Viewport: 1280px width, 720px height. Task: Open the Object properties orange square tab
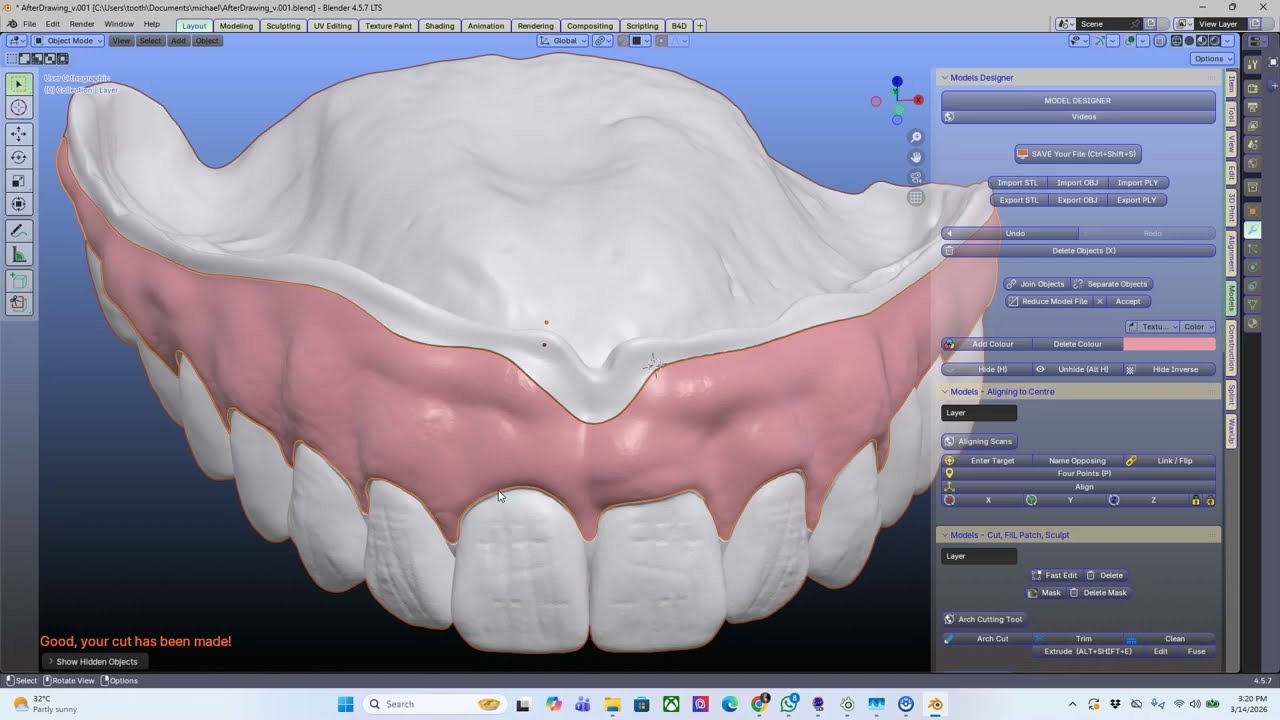[1253, 211]
